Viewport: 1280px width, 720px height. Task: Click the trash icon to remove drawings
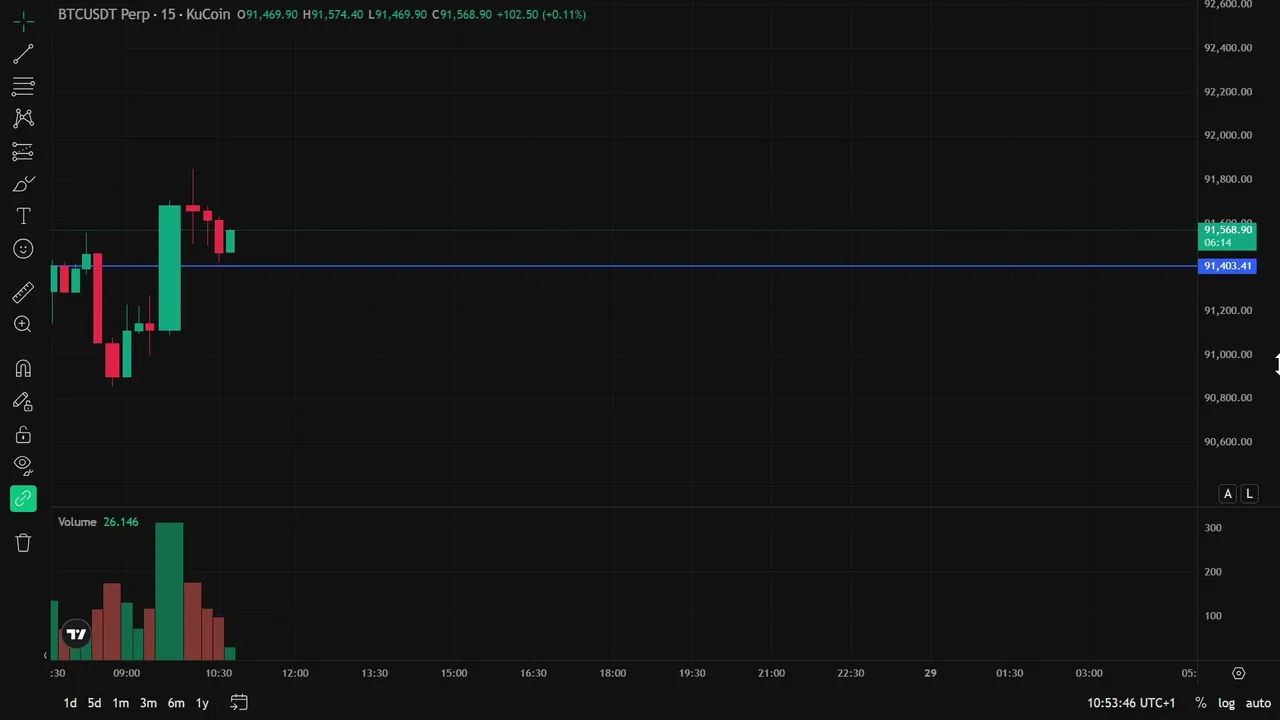[x=23, y=543]
